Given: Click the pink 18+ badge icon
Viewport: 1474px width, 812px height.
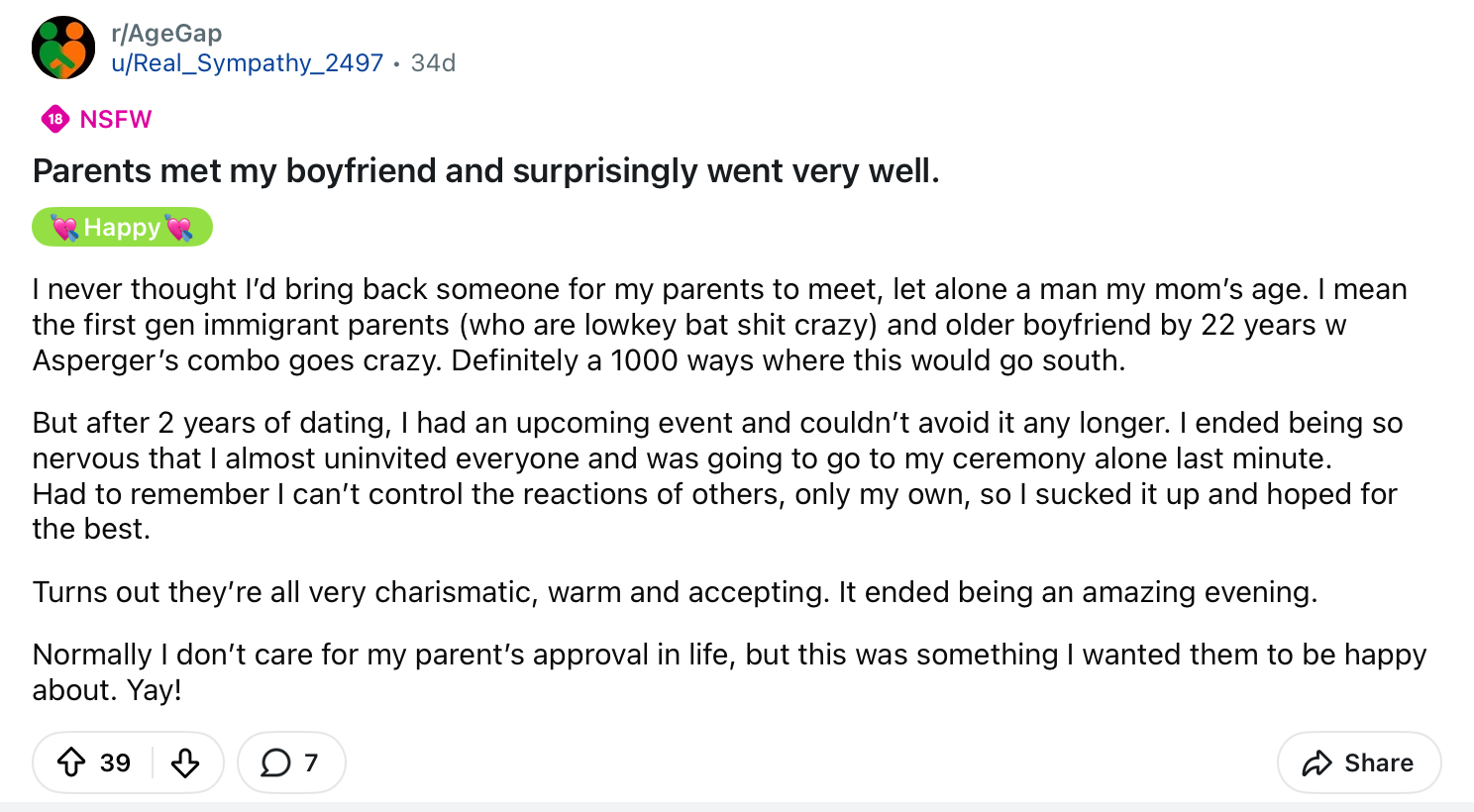Looking at the screenshot, I should [55, 119].
